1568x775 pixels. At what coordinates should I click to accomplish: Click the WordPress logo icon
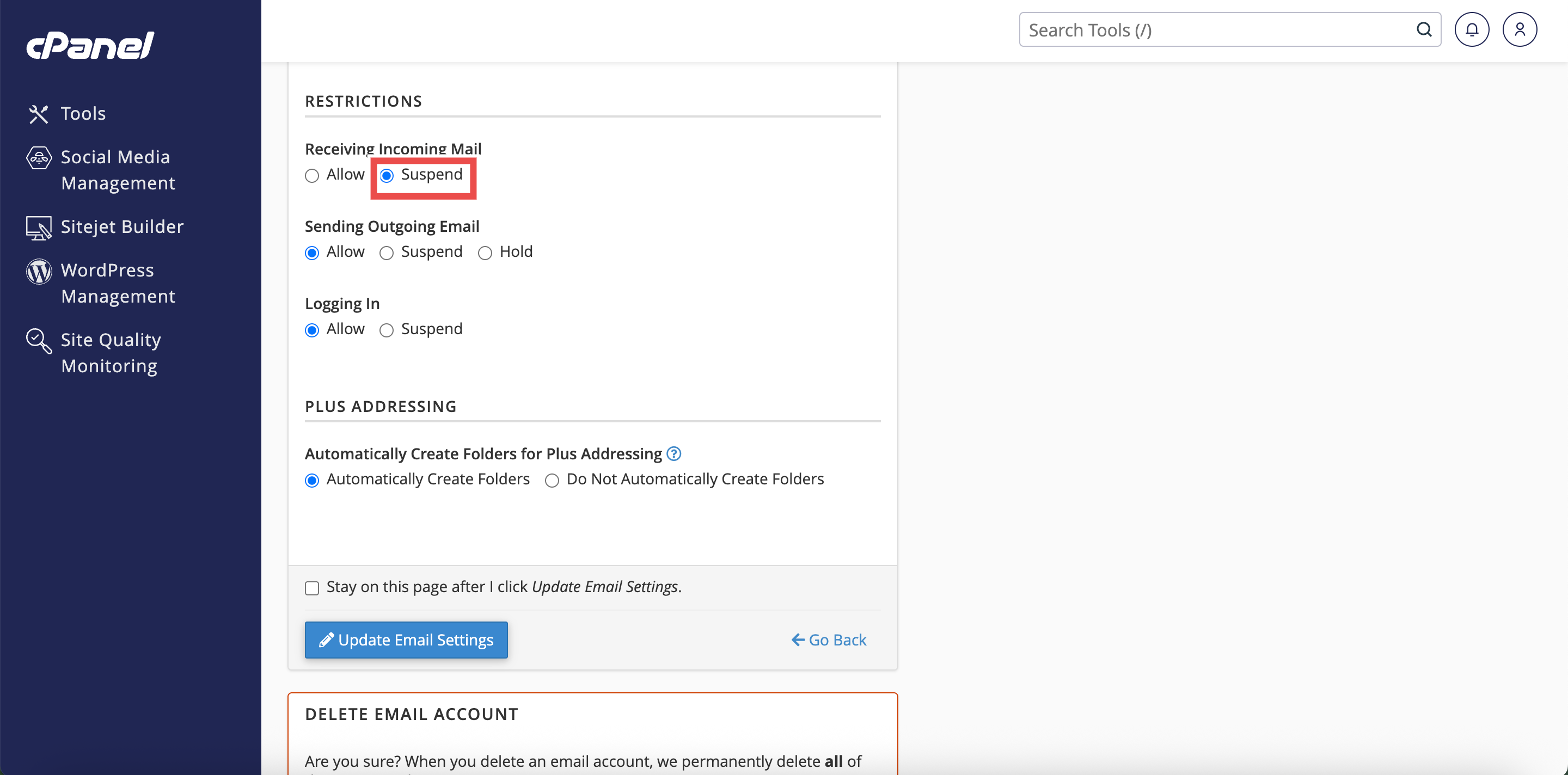point(38,272)
